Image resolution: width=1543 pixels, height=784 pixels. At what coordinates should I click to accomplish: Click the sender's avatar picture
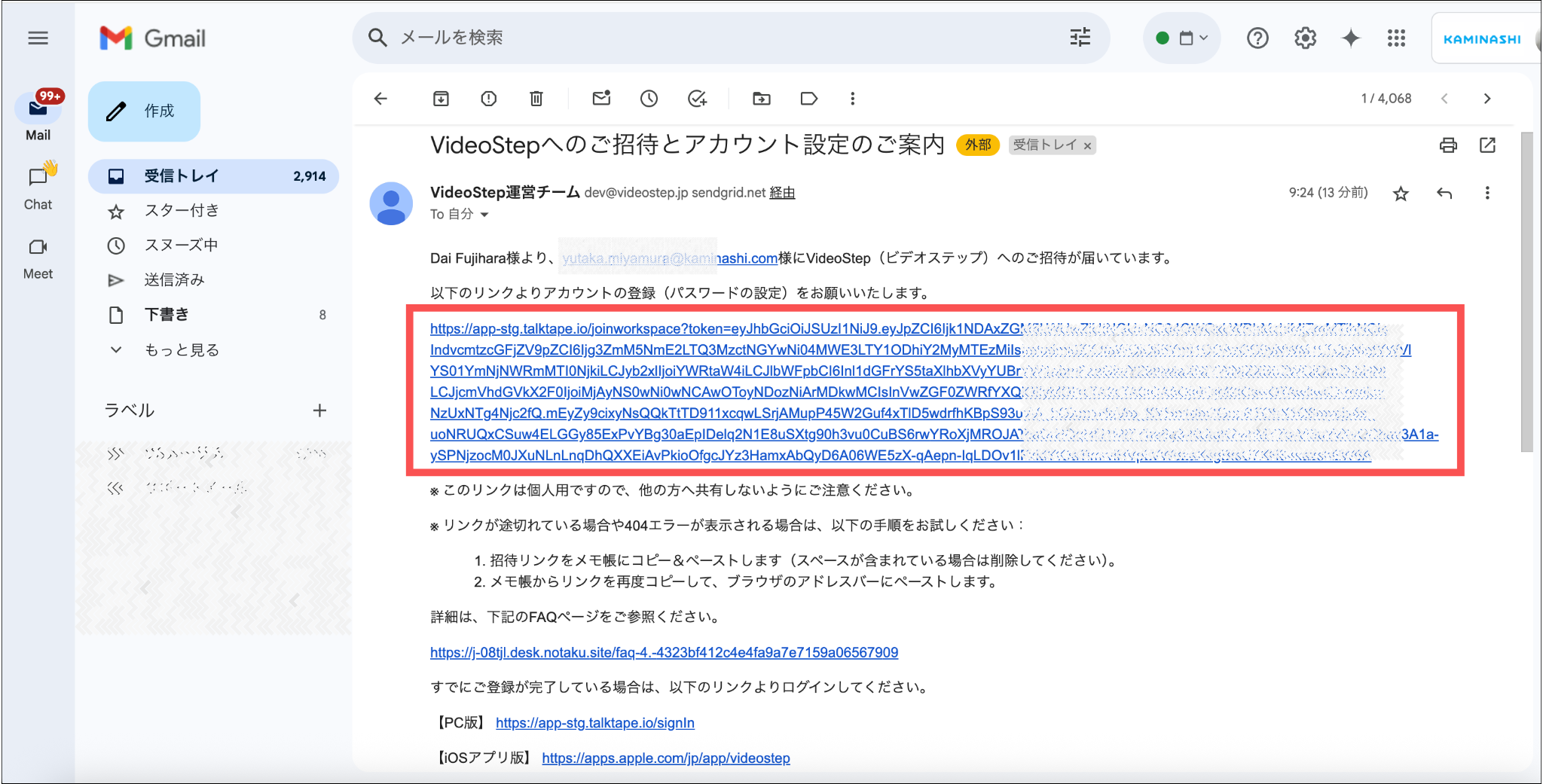(391, 203)
